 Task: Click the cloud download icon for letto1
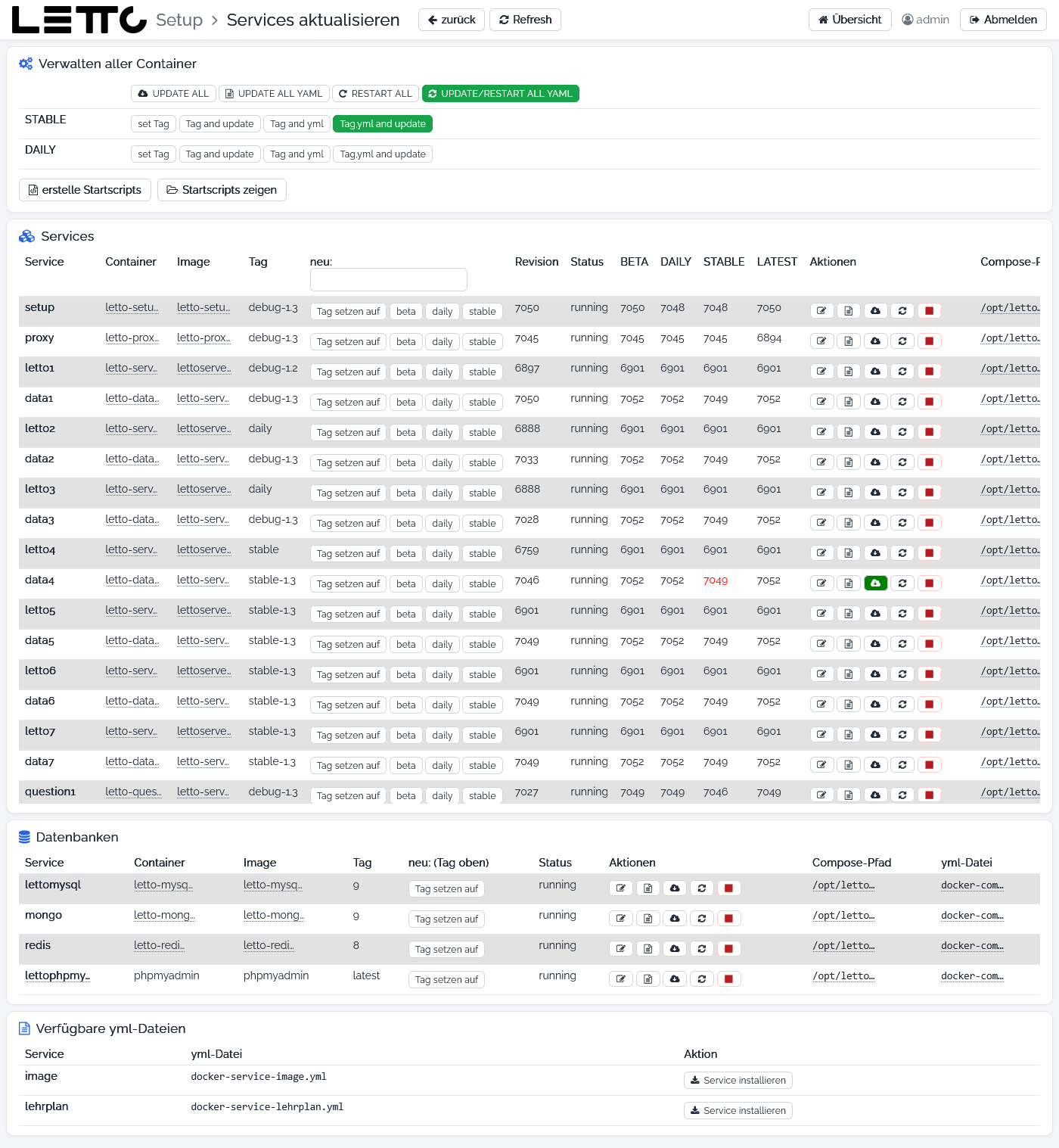coord(875,371)
